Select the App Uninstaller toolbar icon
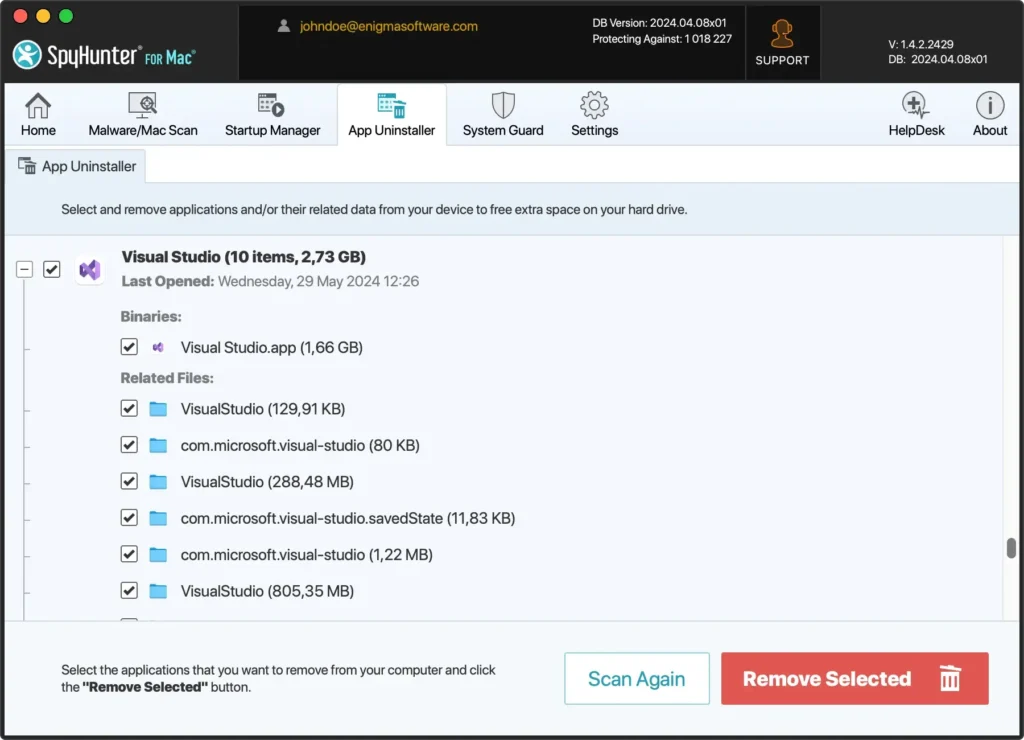 click(392, 105)
